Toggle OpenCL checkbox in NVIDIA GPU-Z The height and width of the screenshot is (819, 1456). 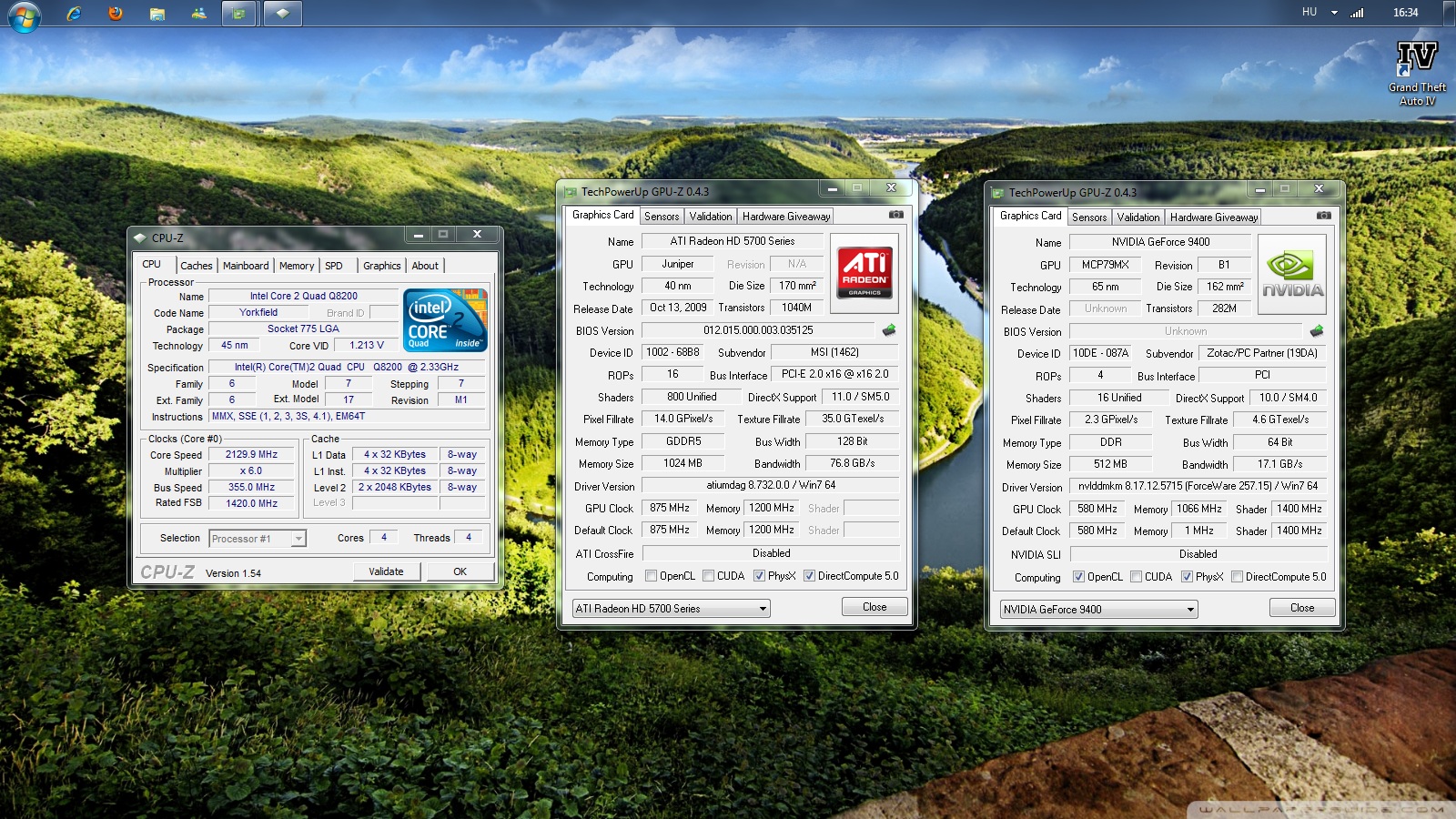pyautogui.click(x=1078, y=577)
